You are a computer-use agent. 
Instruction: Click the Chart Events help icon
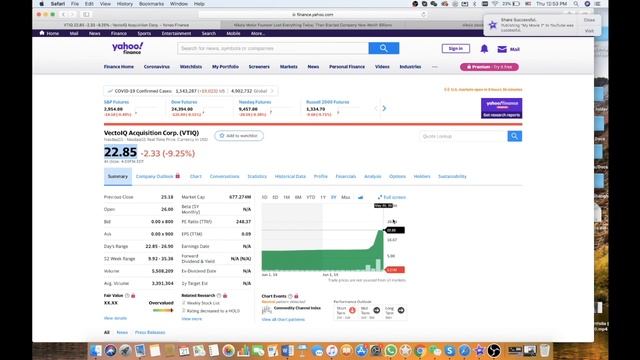point(290,296)
